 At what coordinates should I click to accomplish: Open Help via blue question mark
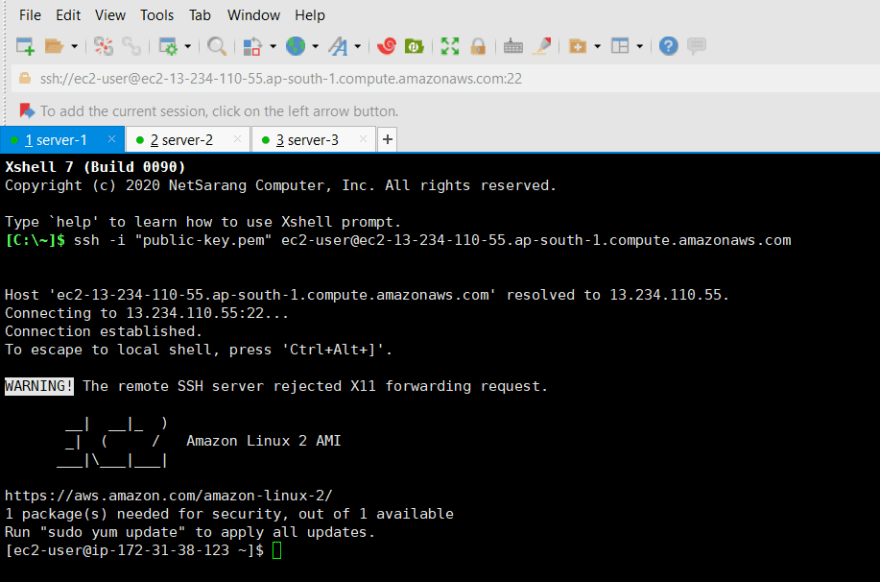click(x=668, y=46)
